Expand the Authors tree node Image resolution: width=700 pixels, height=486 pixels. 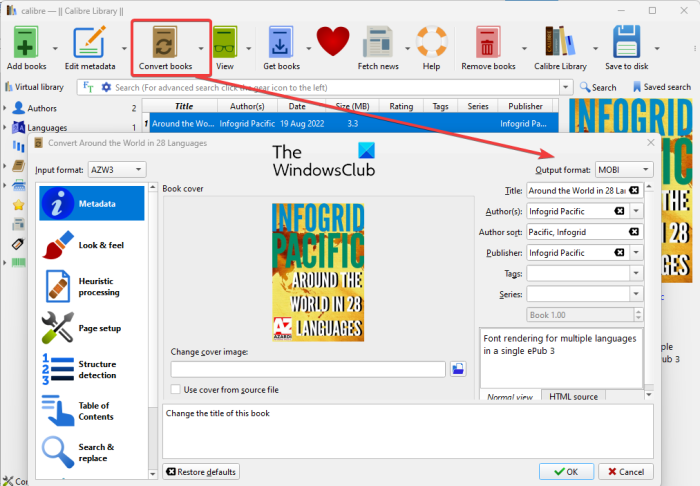pos(5,108)
